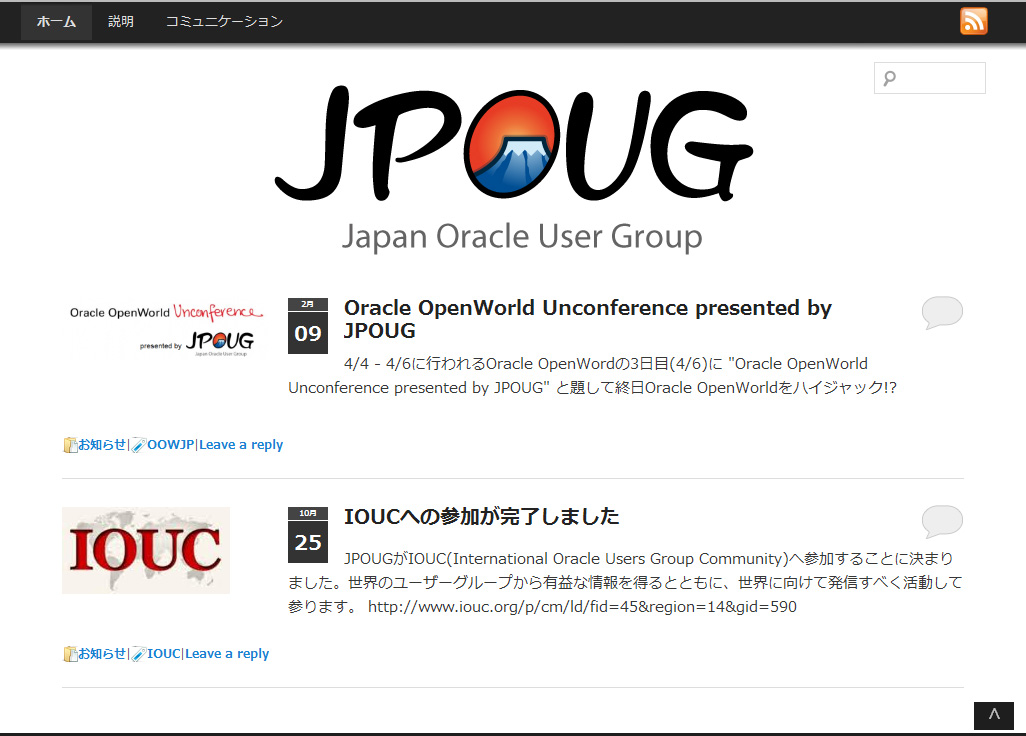Click the scroll-to-top arrow button
Viewport: 1026px width, 736px height.
994,715
